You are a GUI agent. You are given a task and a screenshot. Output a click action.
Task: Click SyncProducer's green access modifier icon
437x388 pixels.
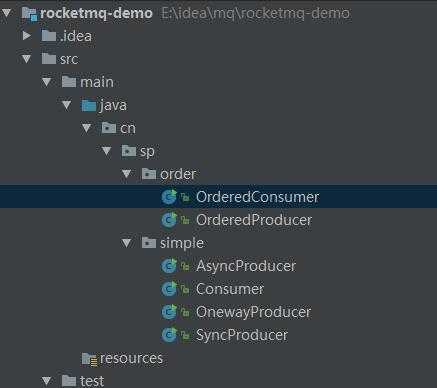(185, 335)
